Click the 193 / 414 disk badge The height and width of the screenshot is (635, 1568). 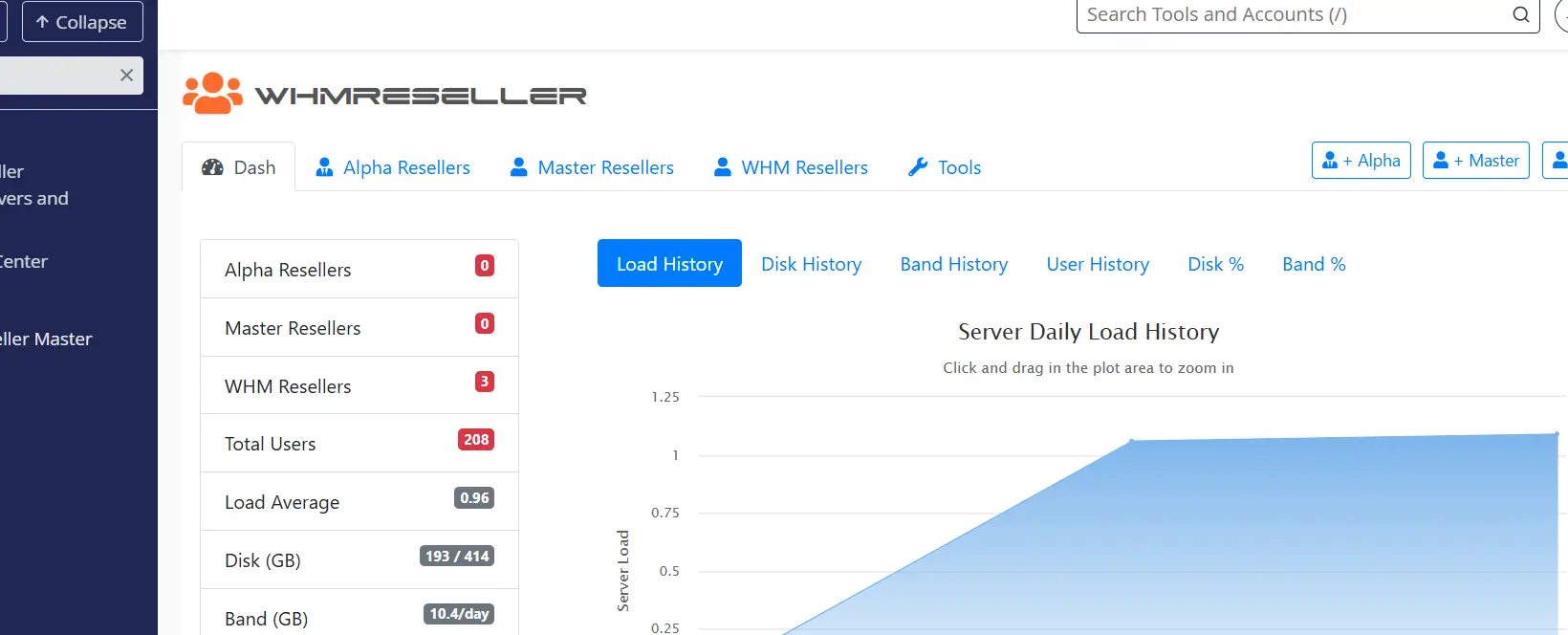tap(457, 557)
